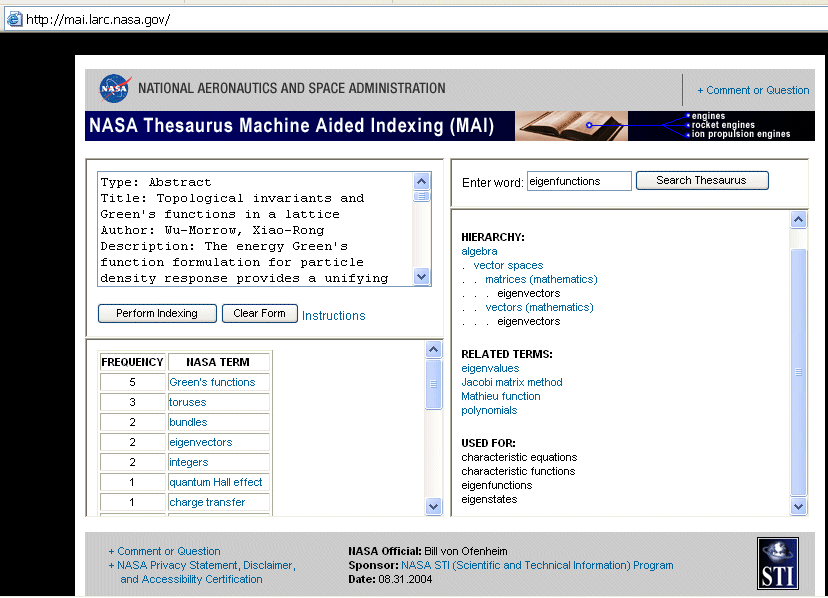Image resolution: width=828 pixels, height=598 pixels.
Task: Click the Enter word text field
Action: (579, 182)
